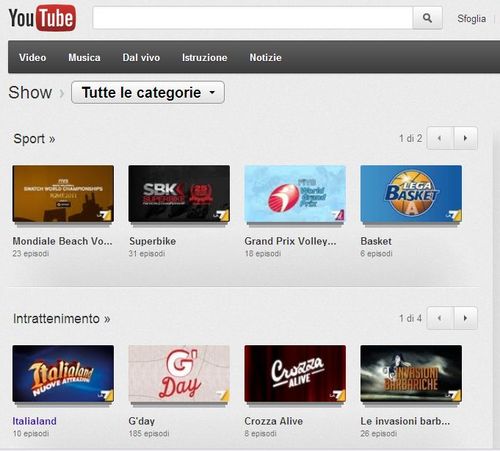Screen dimensions: 500x451
Task: Click the Basket show title
Action: pos(376,241)
